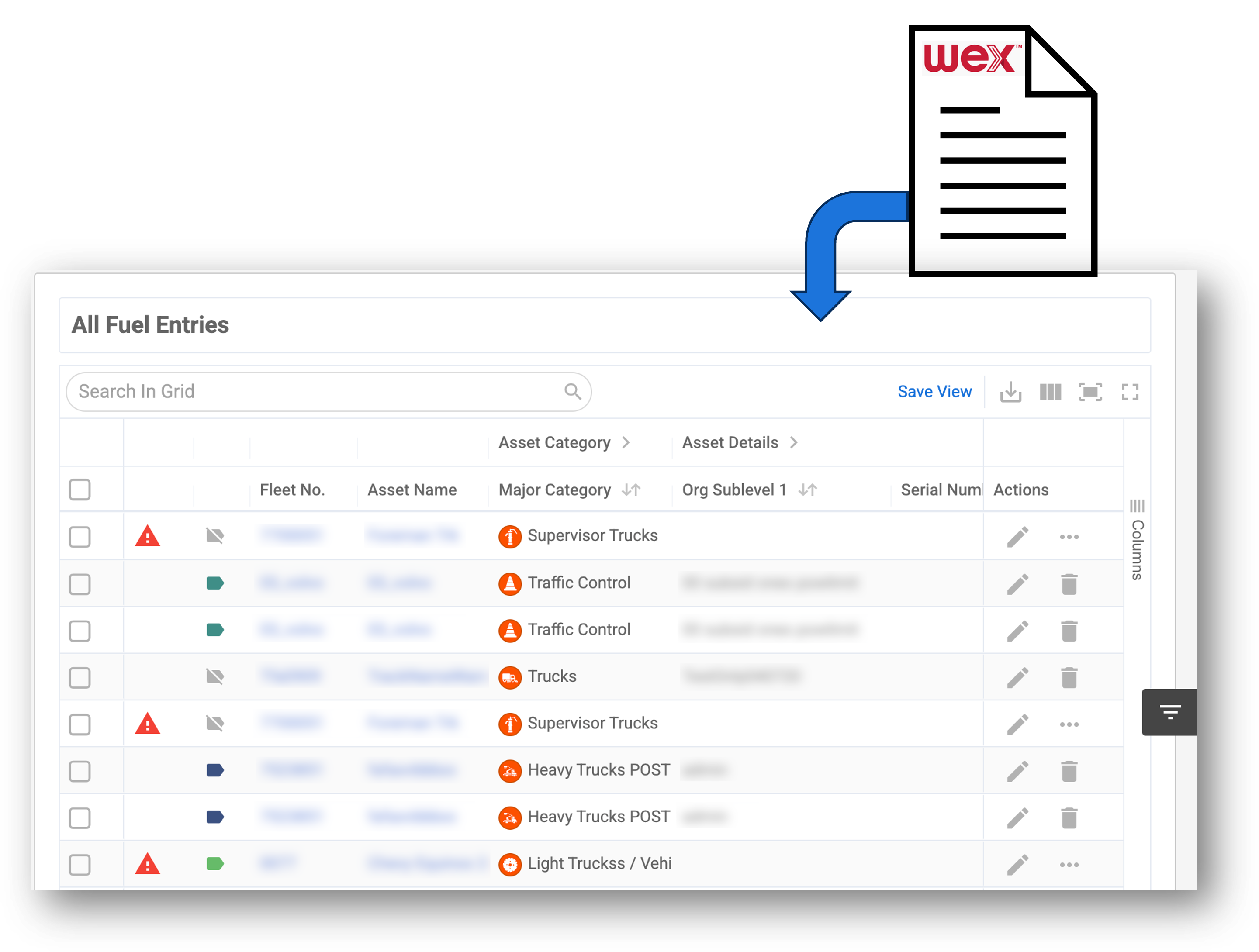Edit the Trucks row with pencil icon
The height and width of the screenshot is (952, 1259).
[x=1018, y=677]
